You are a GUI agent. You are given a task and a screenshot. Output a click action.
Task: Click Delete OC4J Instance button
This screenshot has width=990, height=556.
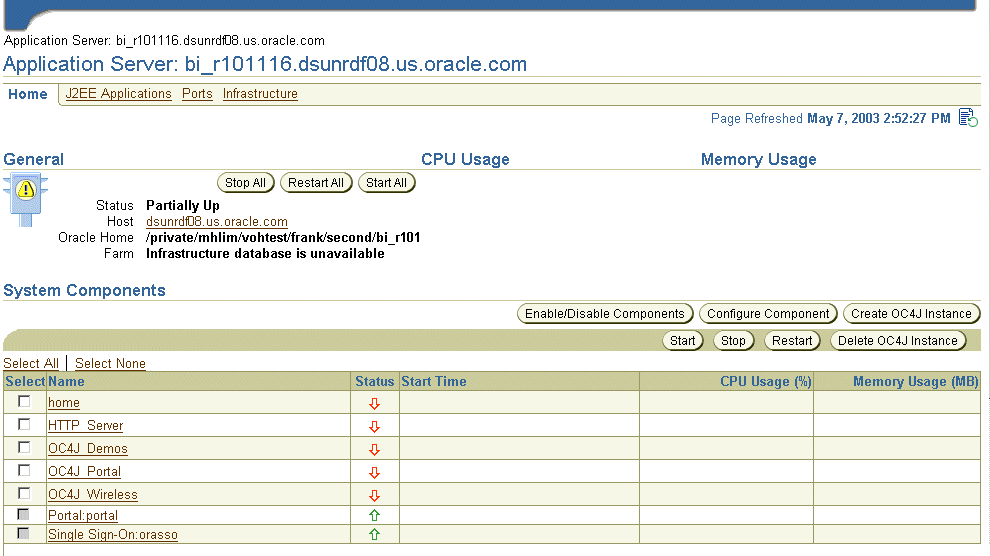tap(898, 341)
